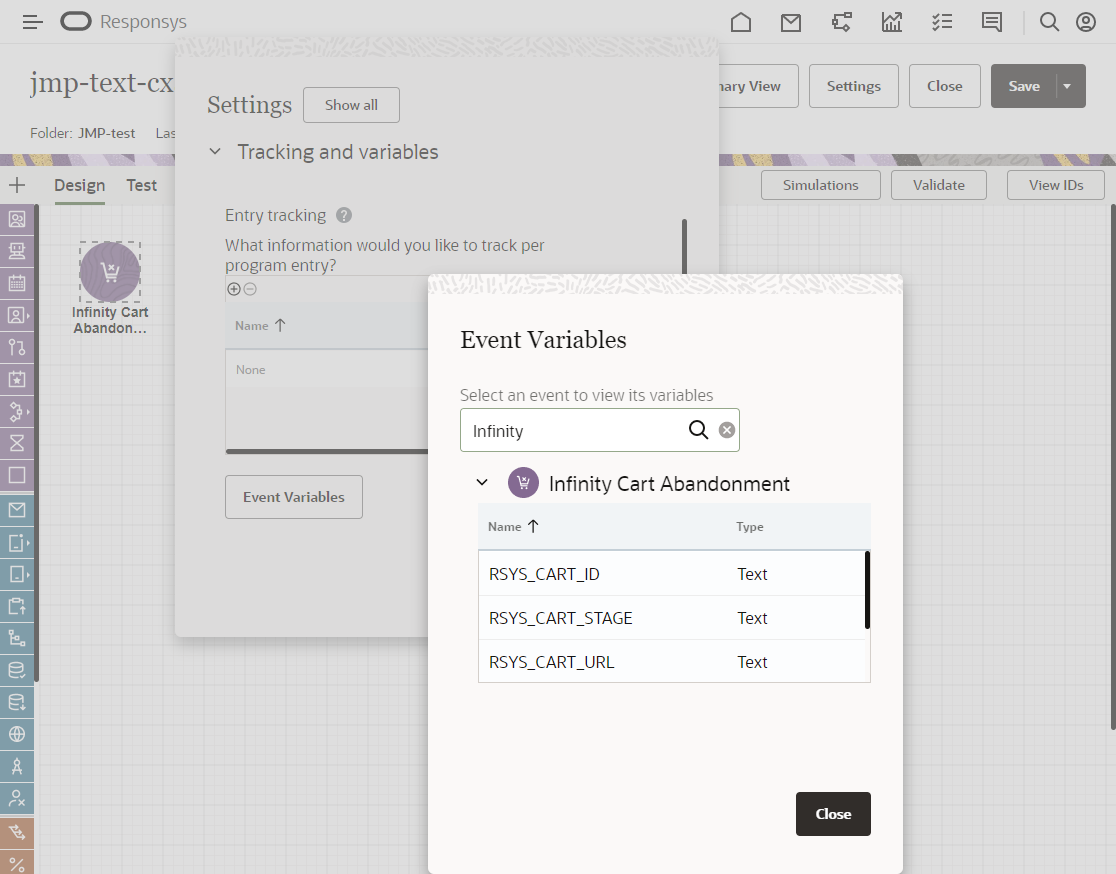Select the RSYS_CART_URL row
1116x874 pixels.
click(x=673, y=662)
